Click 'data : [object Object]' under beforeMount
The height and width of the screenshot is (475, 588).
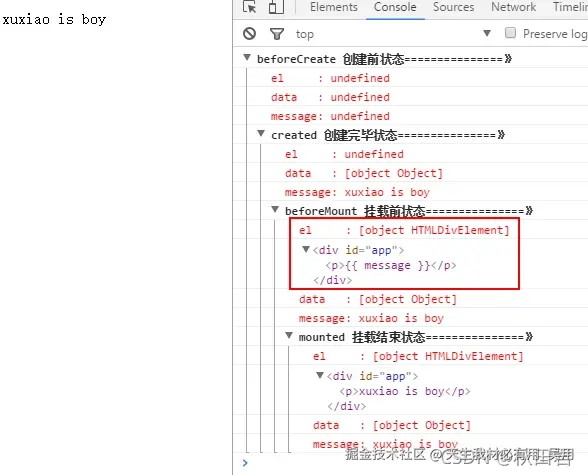(x=378, y=299)
